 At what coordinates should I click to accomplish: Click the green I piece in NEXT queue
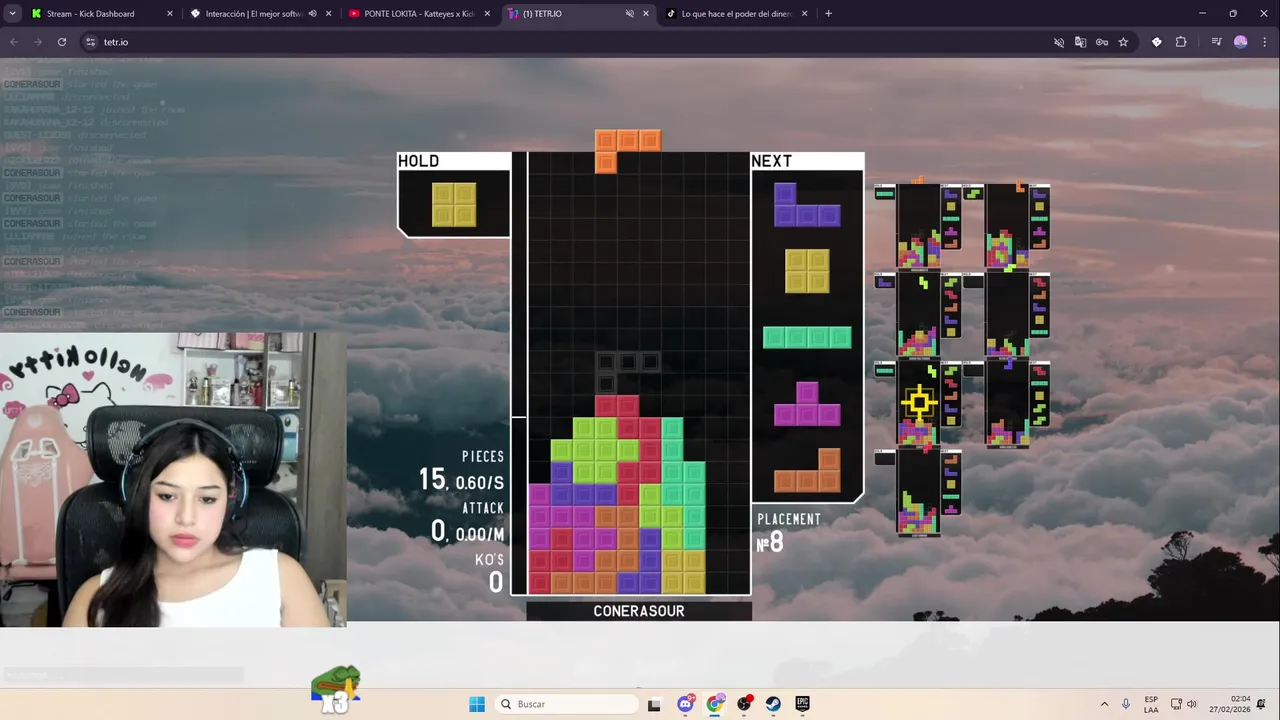(807, 337)
